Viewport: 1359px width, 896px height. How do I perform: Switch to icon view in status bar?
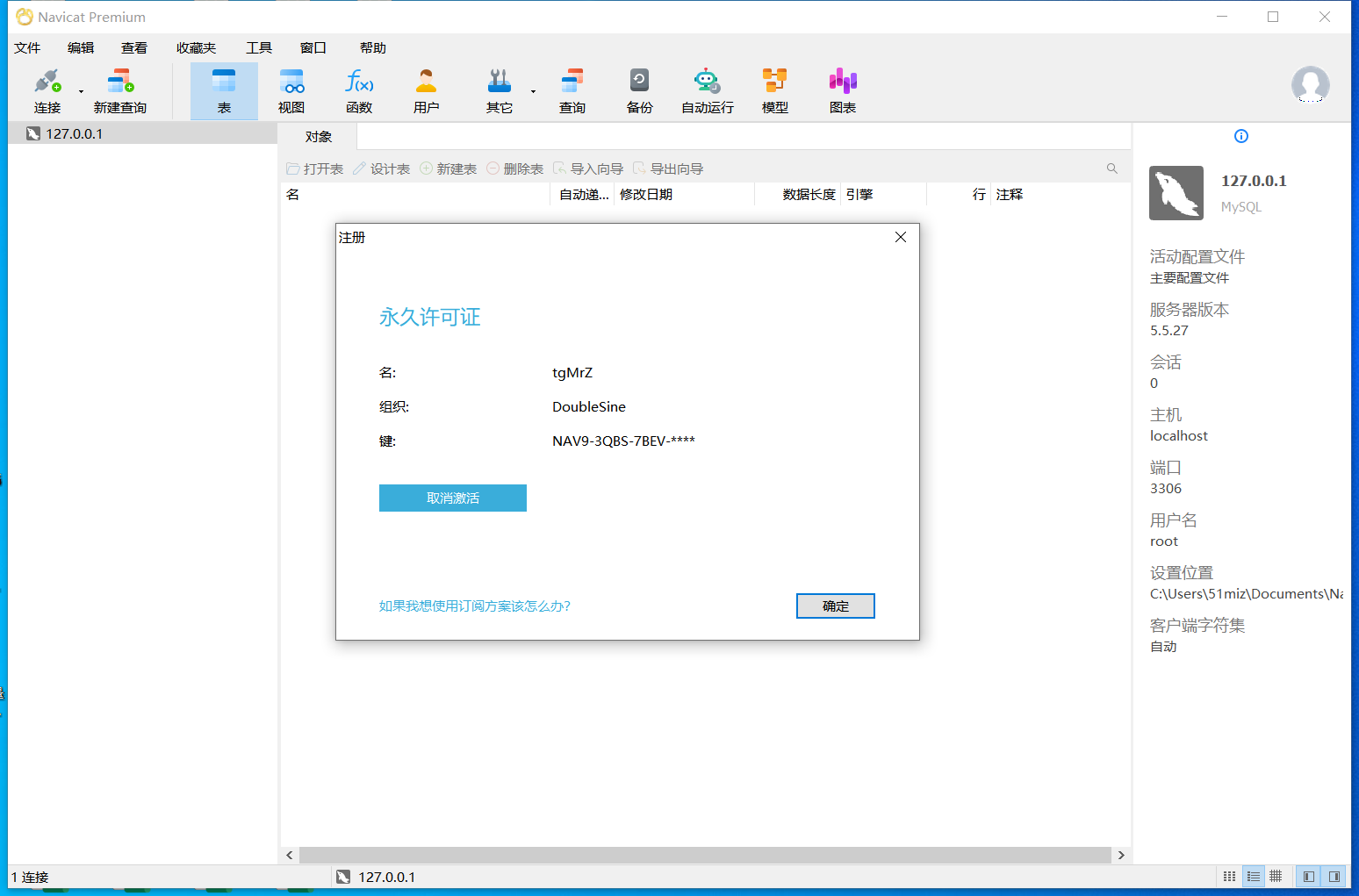coord(1230,876)
